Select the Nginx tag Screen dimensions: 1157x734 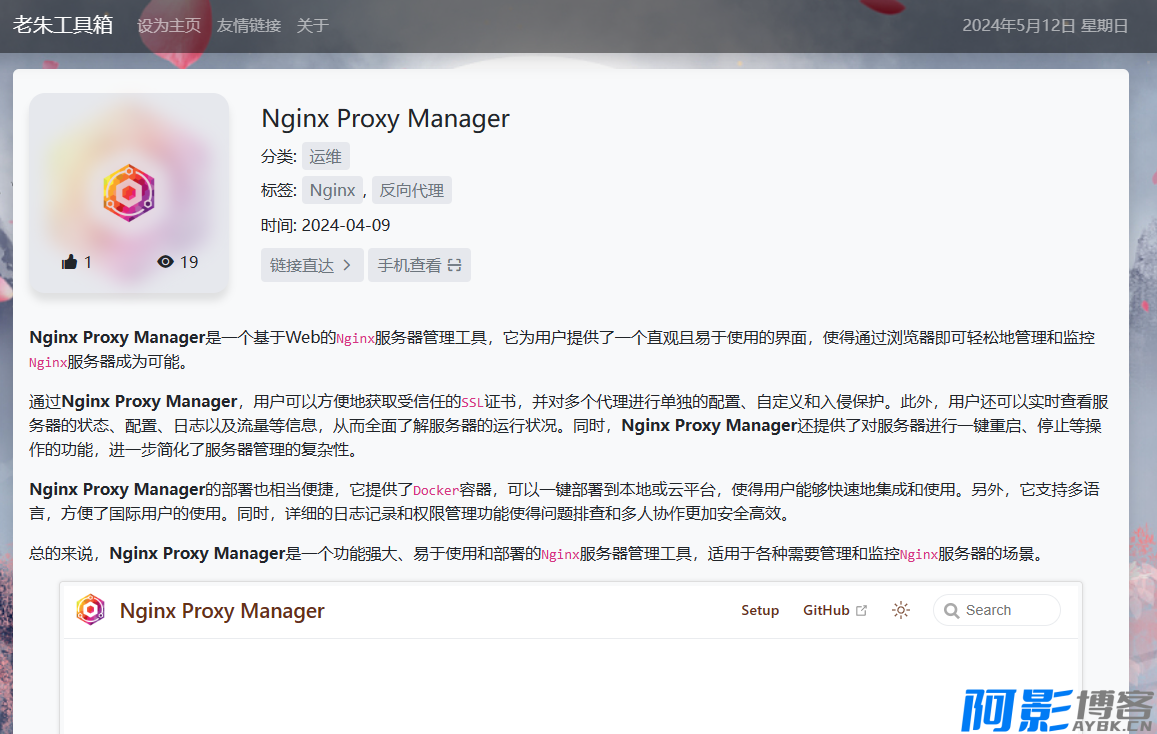[x=332, y=190]
